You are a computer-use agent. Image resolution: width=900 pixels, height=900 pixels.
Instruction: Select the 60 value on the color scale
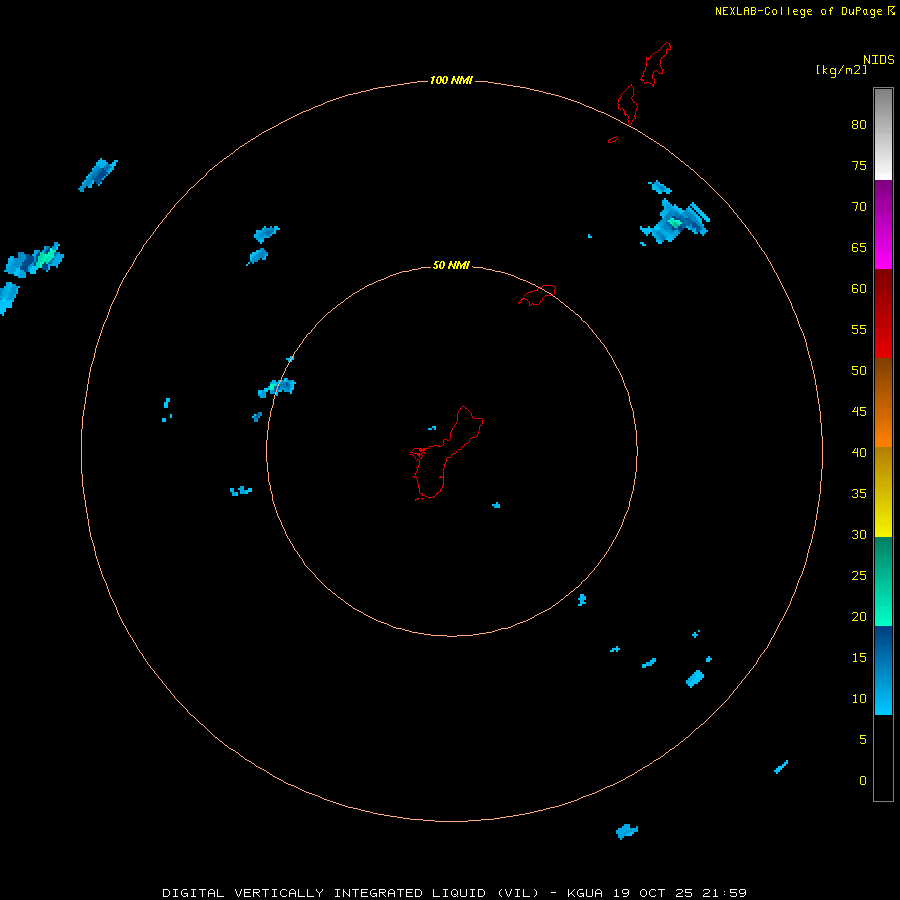click(x=859, y=289)
